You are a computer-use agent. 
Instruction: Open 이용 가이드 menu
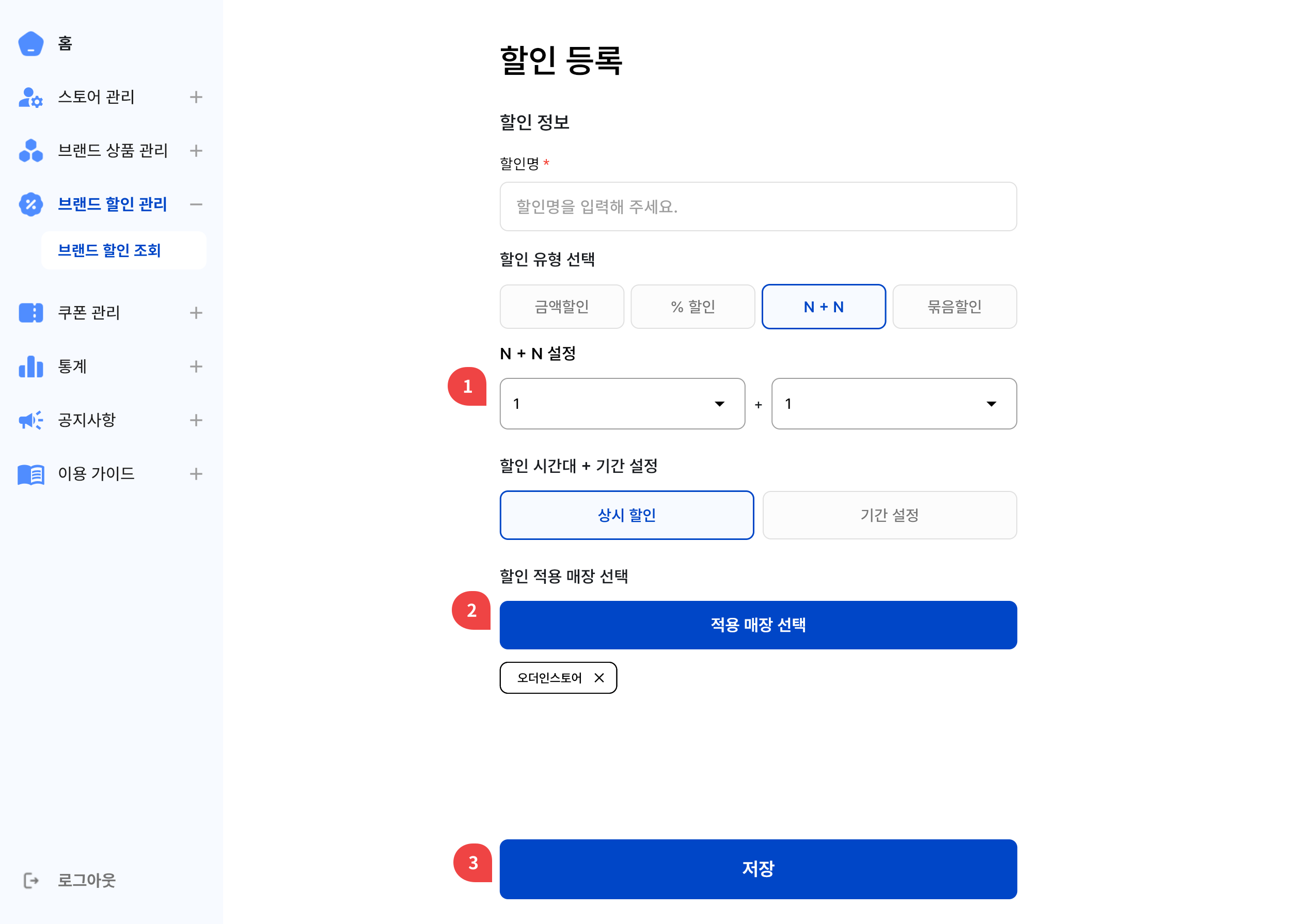96,474
